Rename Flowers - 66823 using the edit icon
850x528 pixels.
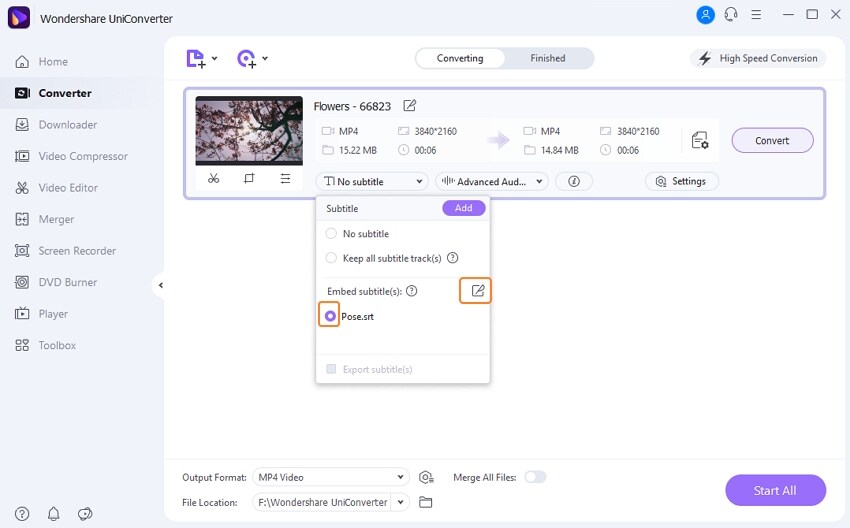(410, 106)
